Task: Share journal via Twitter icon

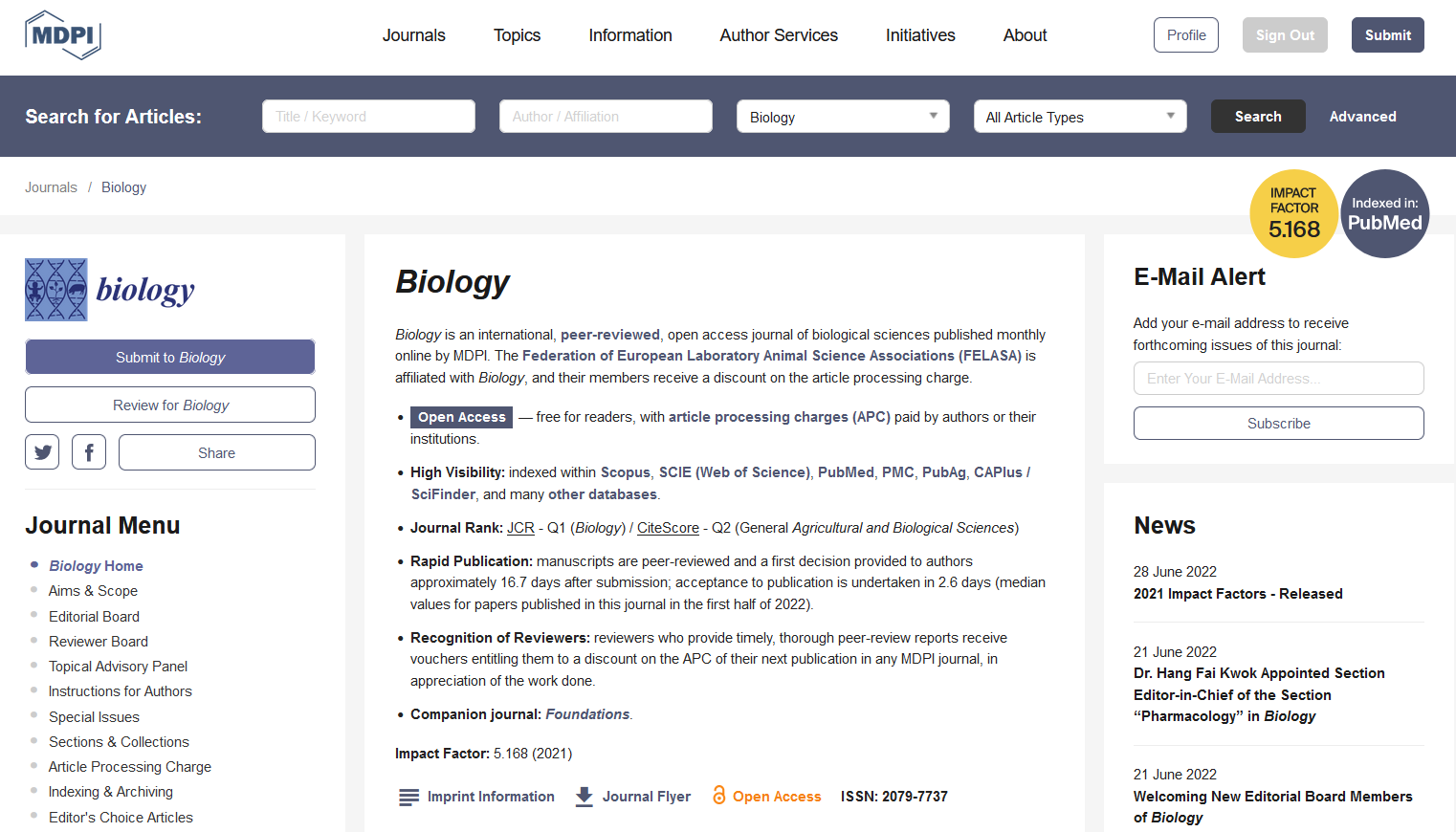Action: point(42,452)
